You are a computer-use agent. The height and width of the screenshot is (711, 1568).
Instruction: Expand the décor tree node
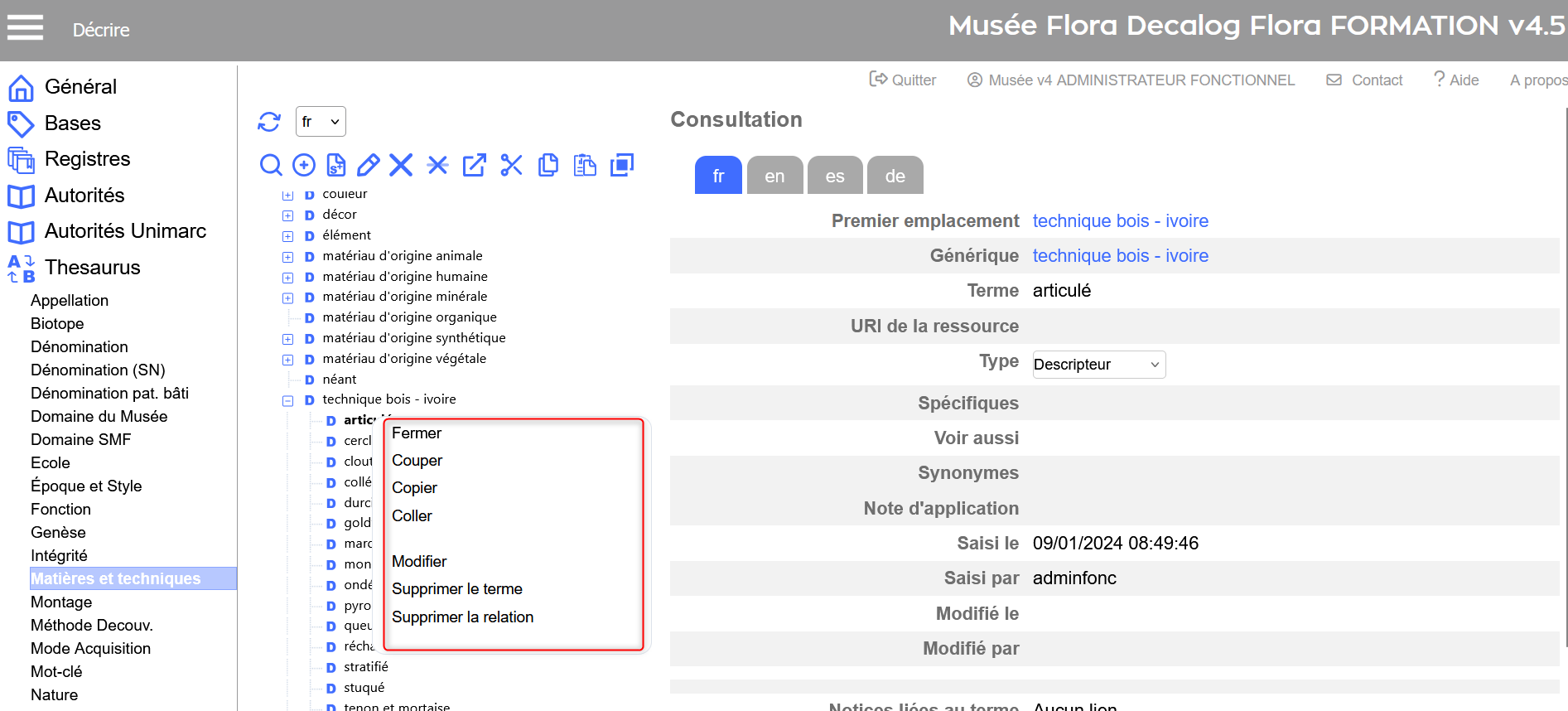[x=287, y=215]
